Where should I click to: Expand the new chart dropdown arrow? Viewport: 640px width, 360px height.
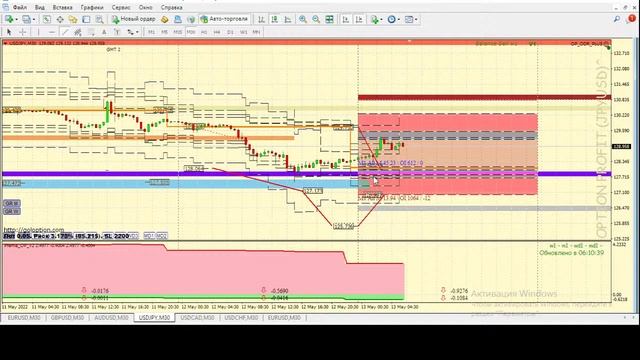click(16, 19)
